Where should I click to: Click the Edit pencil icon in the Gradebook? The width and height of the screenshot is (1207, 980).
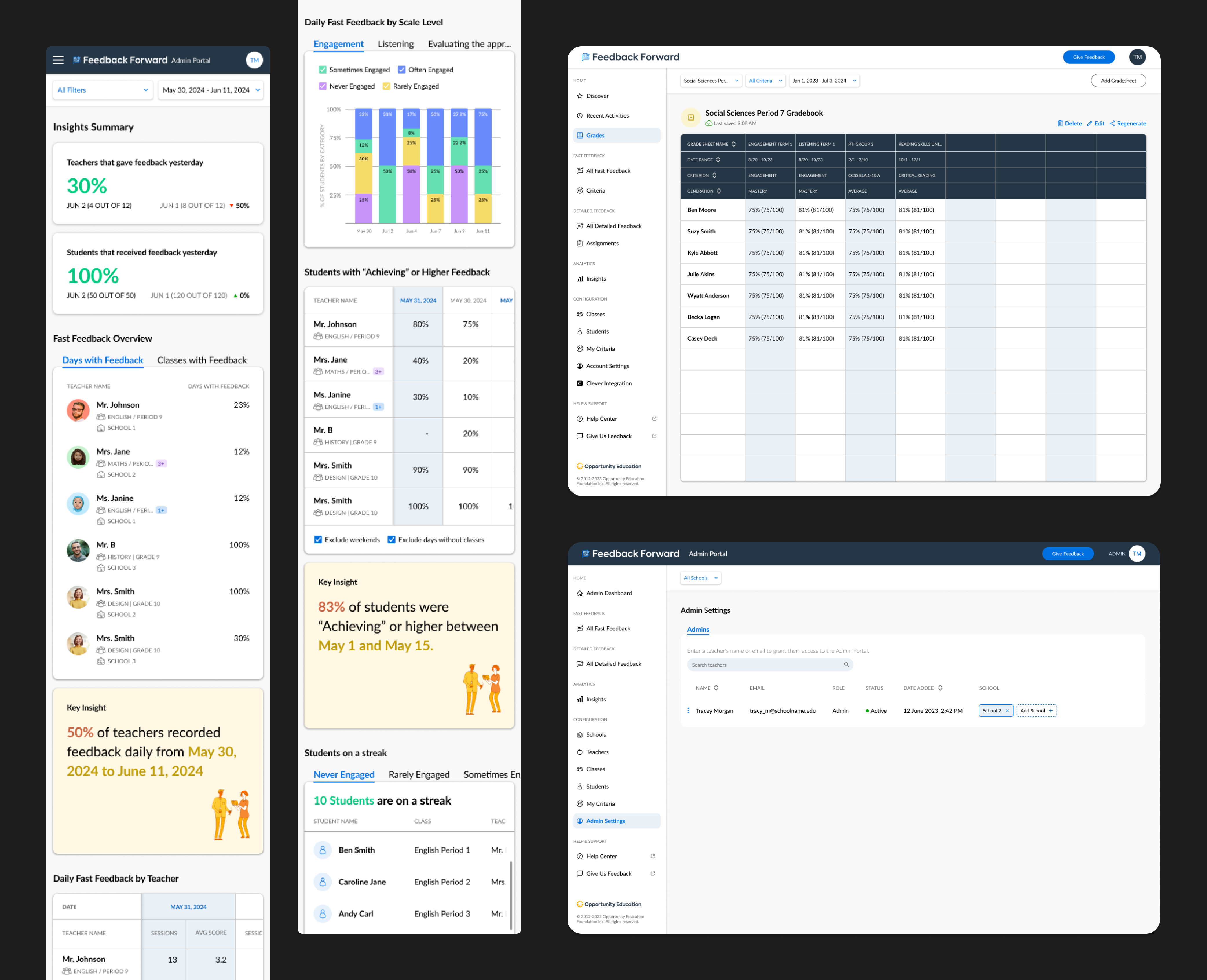(x=1089, y=124)
